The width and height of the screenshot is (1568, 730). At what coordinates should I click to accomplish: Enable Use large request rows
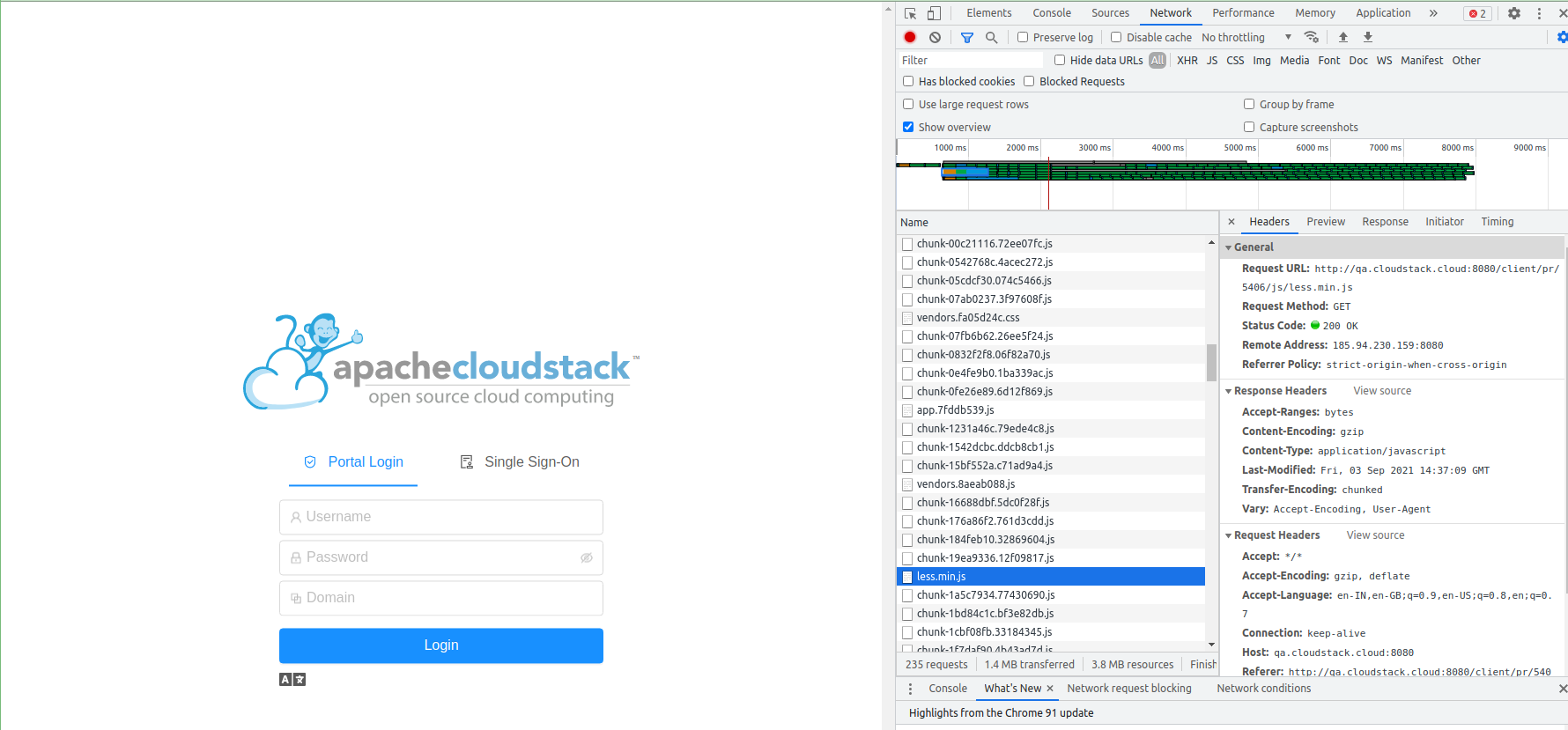(908, 104)
